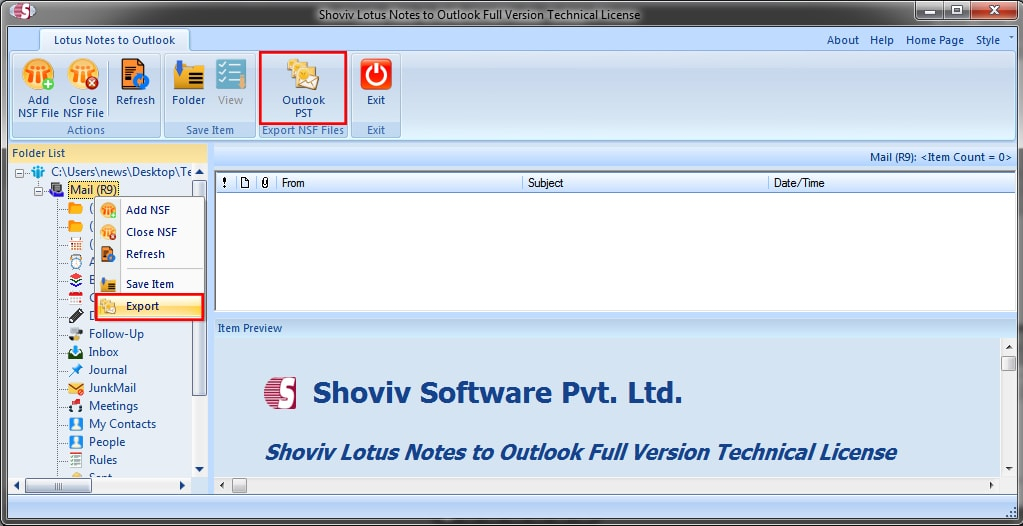Click the People contact icon
The height and width of the screenshot is (526, 1023).
76,442
